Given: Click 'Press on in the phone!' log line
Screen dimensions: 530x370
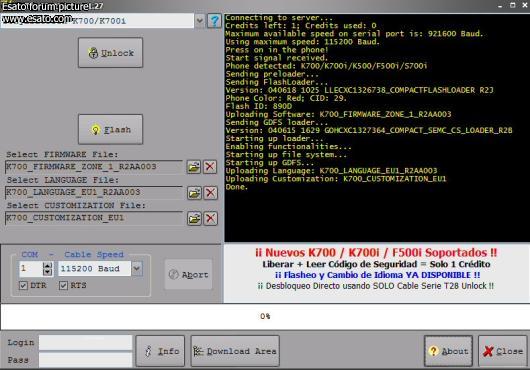Looking at the screenshot, I should (277, 50).
